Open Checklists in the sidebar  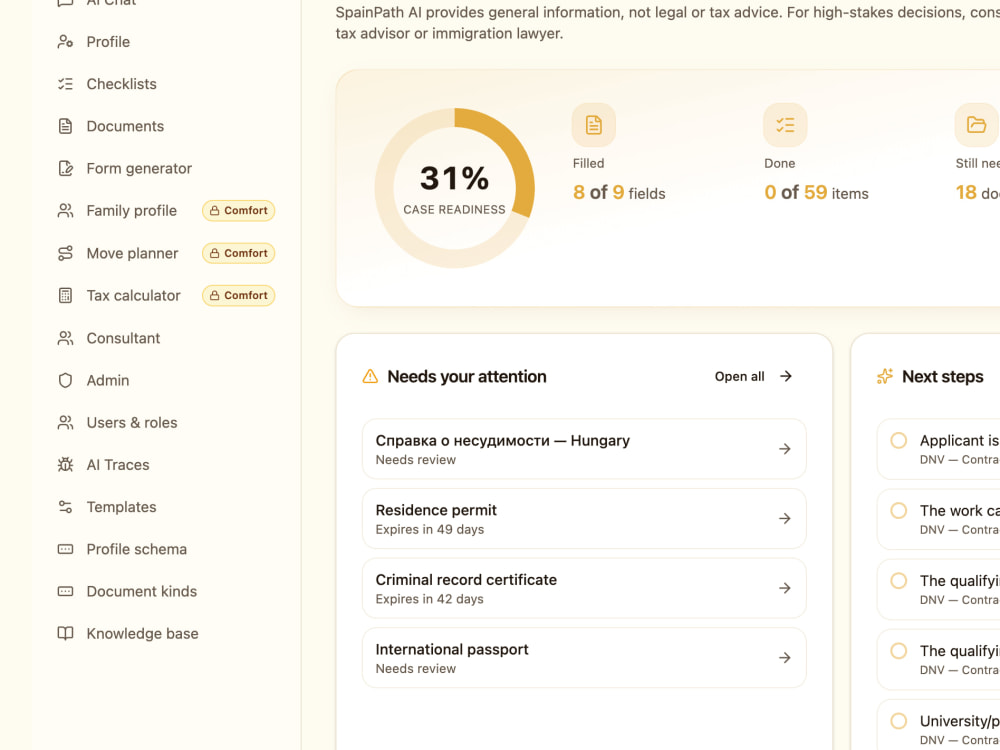[x=121, y=84]
